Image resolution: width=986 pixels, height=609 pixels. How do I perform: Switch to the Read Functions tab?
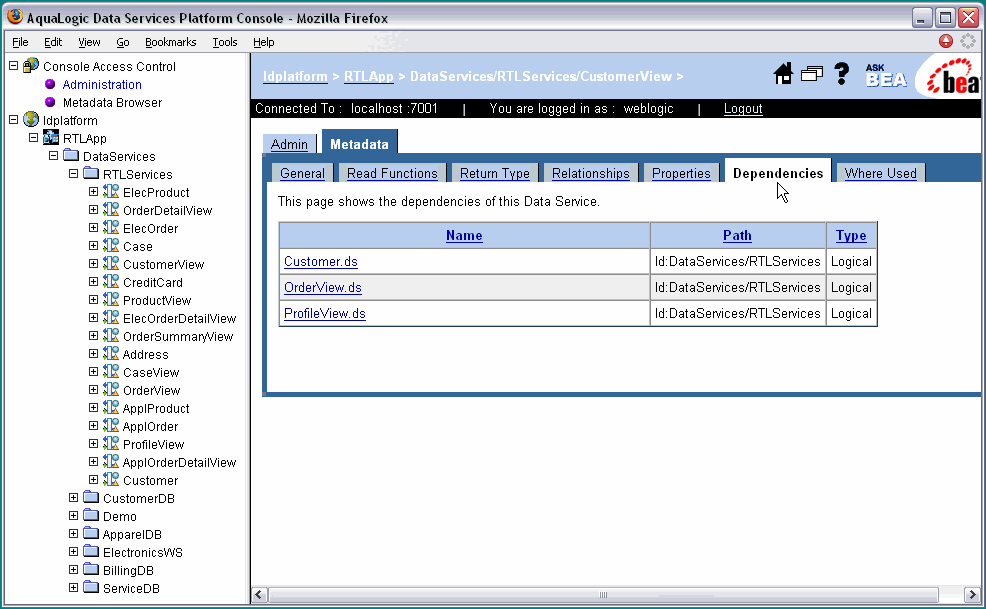coord(392,173)
